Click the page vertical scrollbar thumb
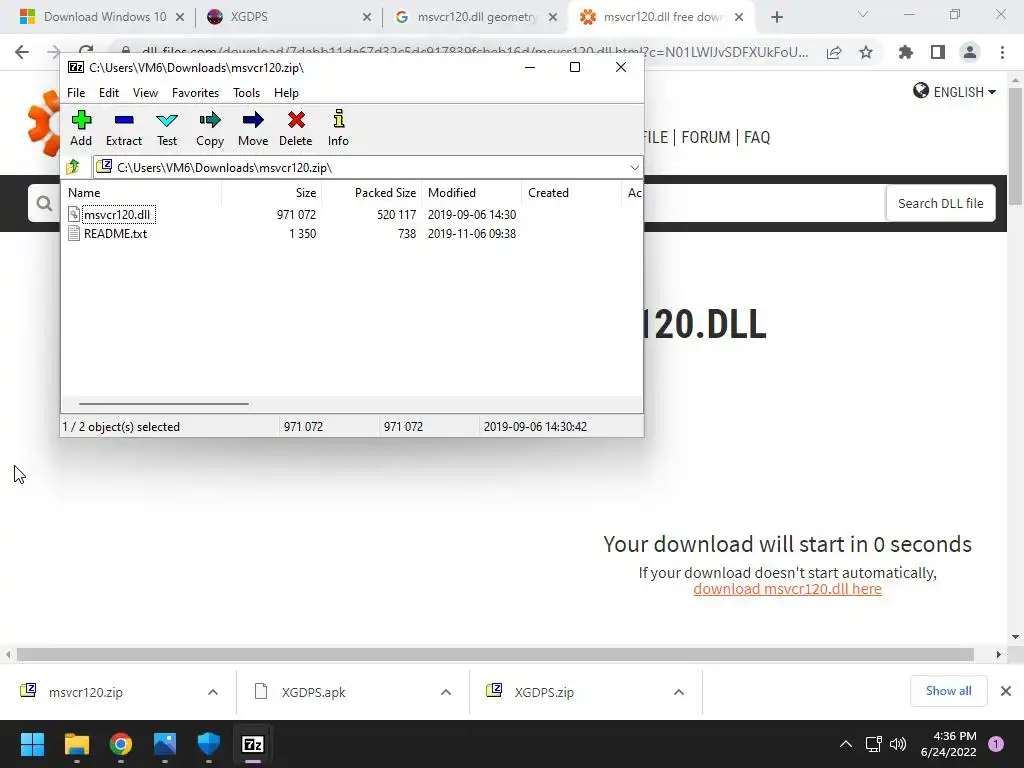The image size is (1024, 768). pyautogui.click(x=1015, y=146)
